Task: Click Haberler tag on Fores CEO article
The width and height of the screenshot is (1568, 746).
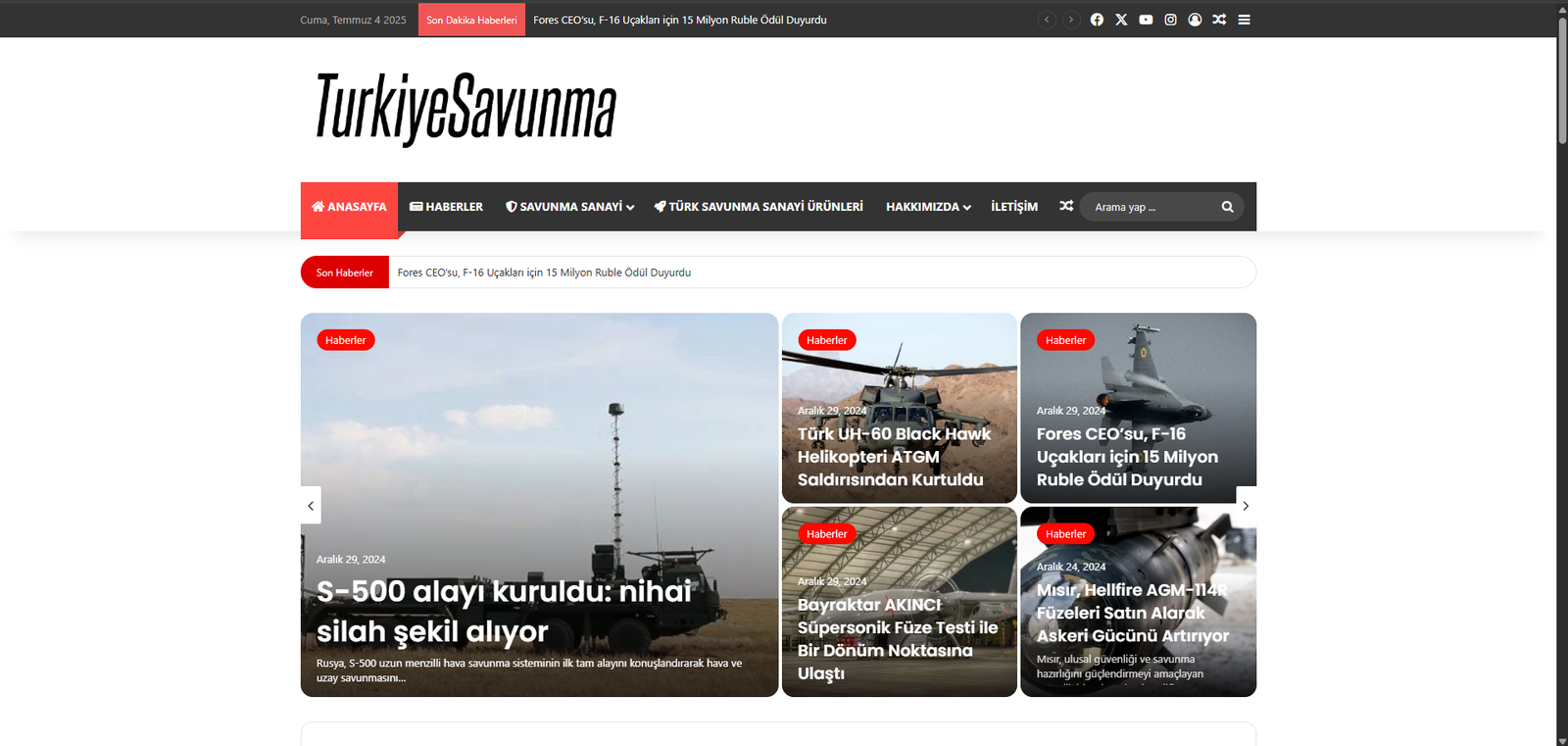Action: [x=1066, y=340]
